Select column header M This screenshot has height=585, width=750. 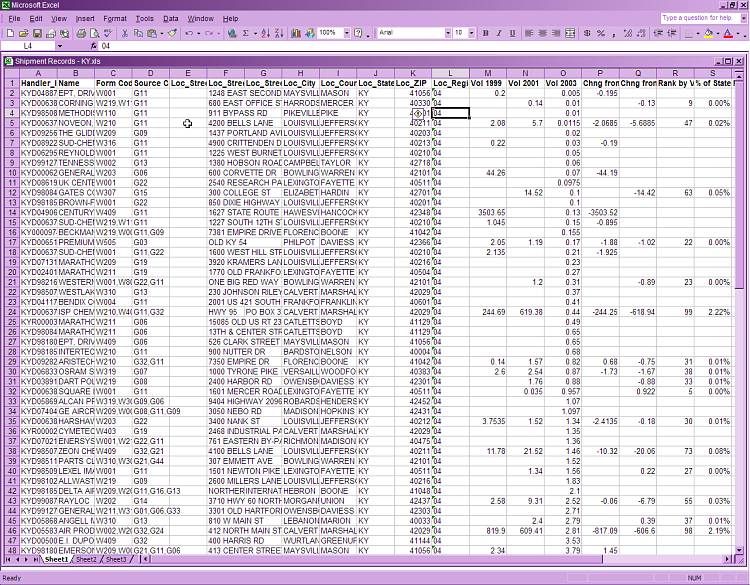click(x=488, y=73)
